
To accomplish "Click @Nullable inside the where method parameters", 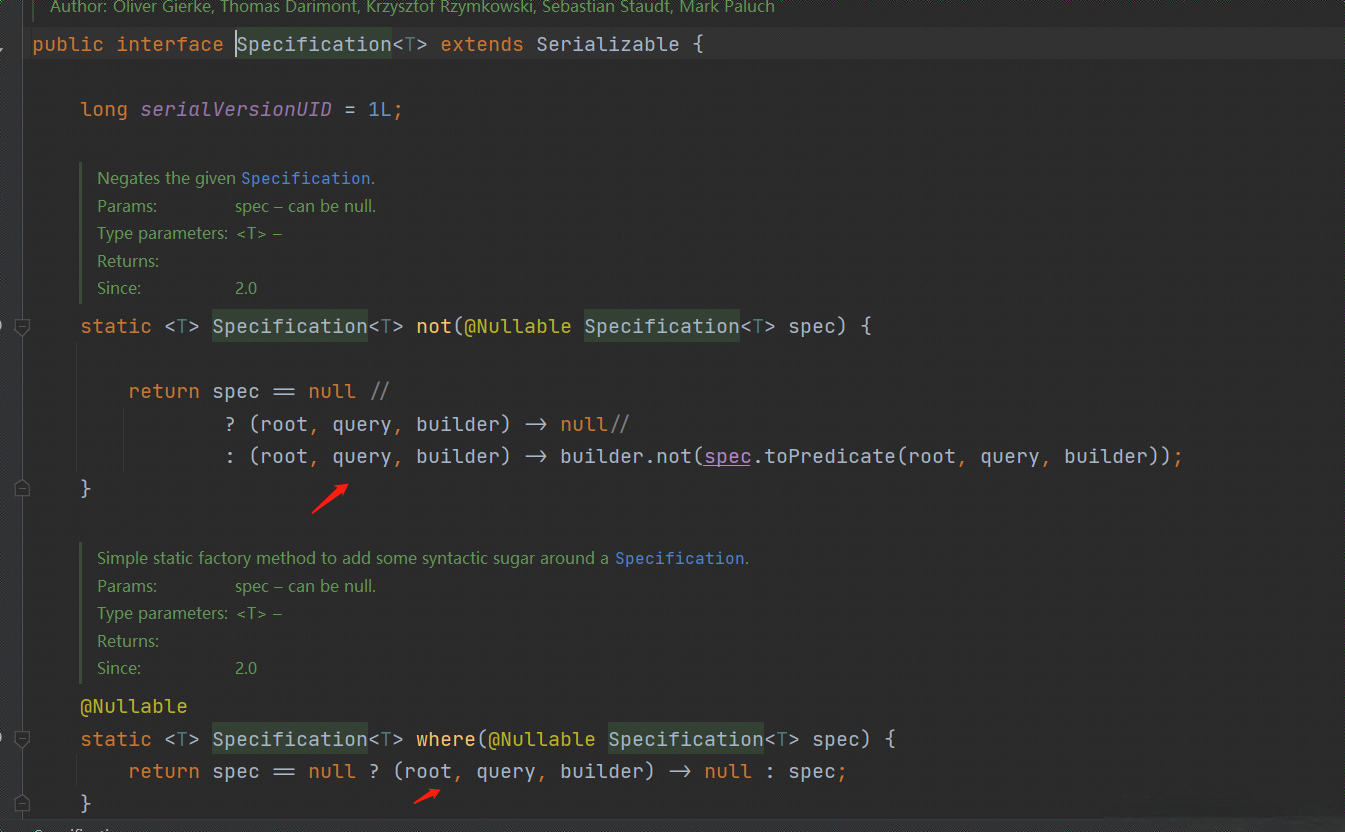I will 542,739.
